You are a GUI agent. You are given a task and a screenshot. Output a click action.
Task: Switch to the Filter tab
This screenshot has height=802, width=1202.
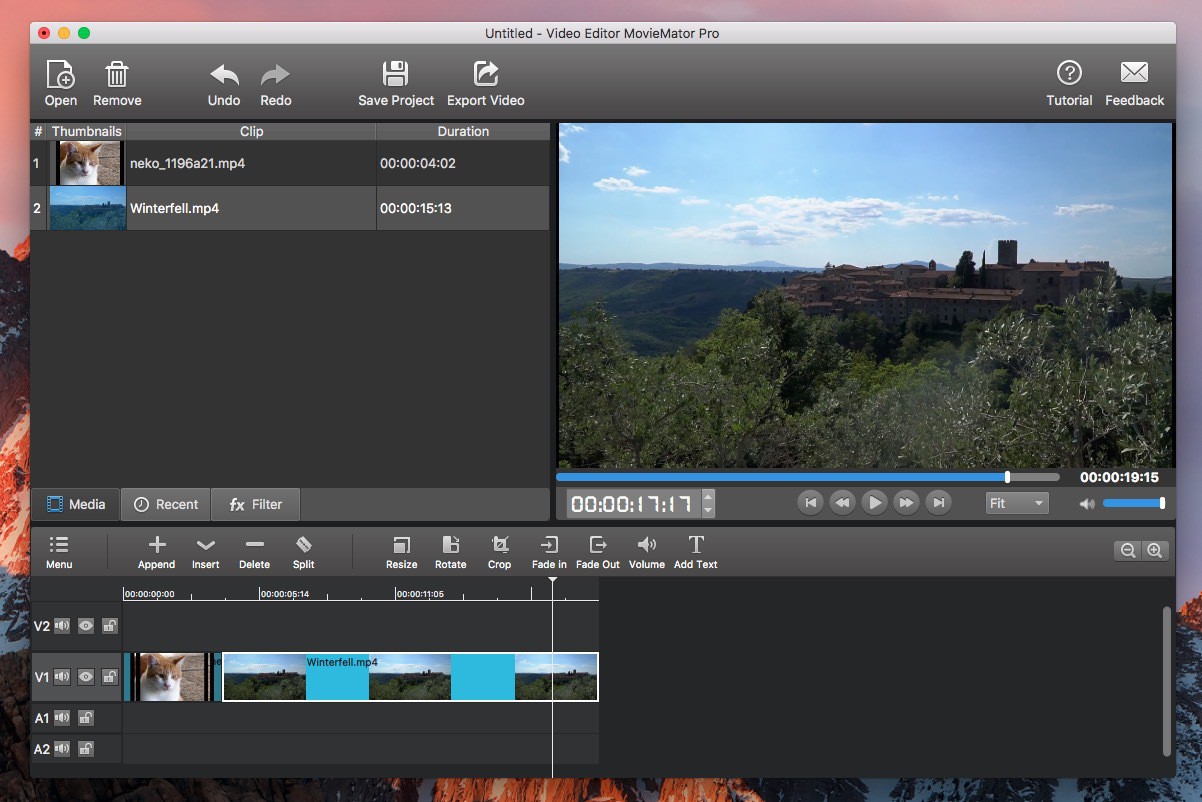pyautogui.click(x=256, y=504)
